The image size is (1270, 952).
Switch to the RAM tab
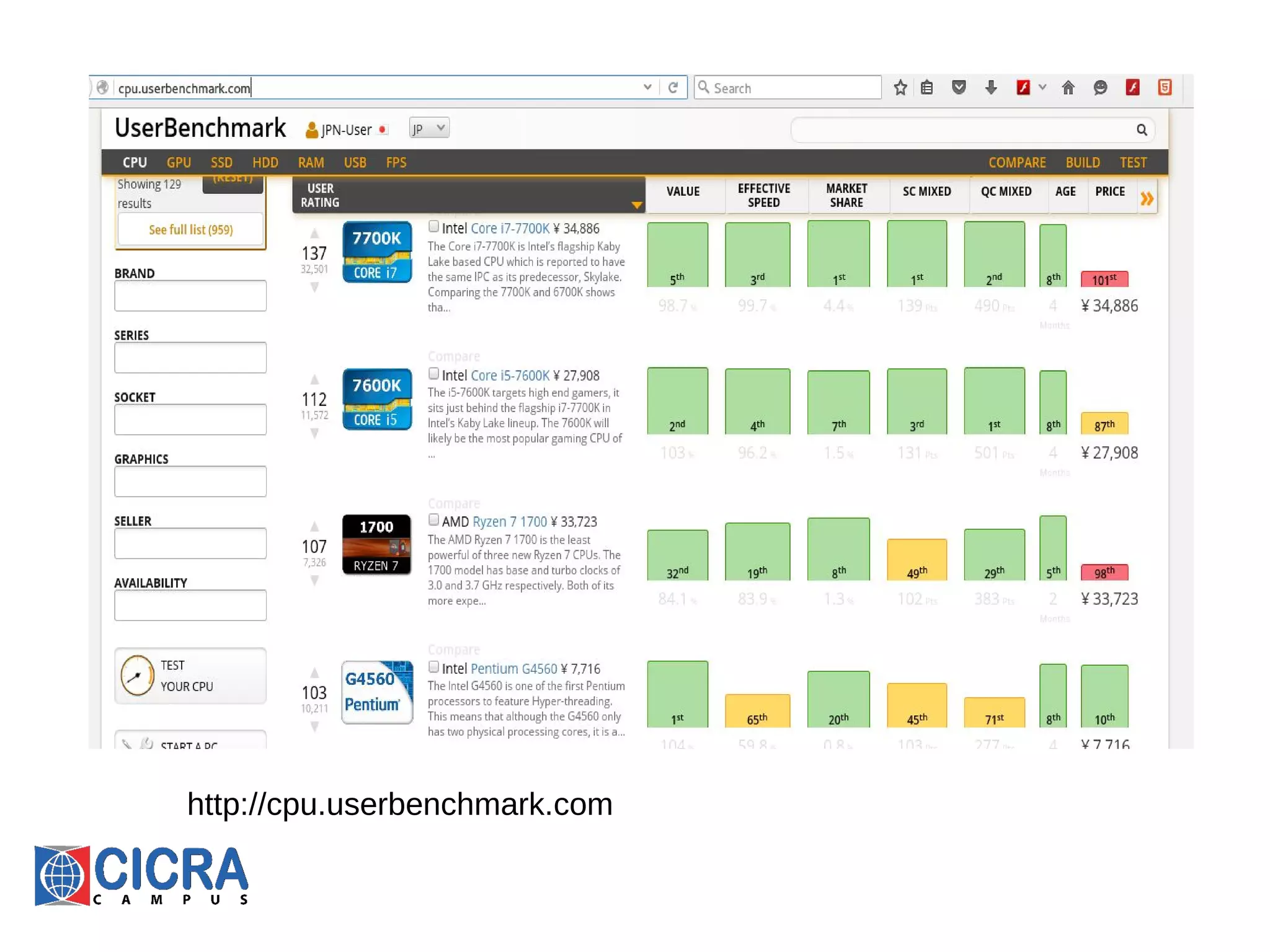click(311, 162)
